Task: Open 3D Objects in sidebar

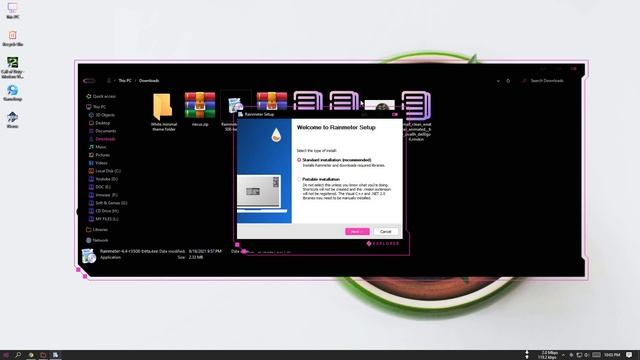Action: [x=102, y=115]
